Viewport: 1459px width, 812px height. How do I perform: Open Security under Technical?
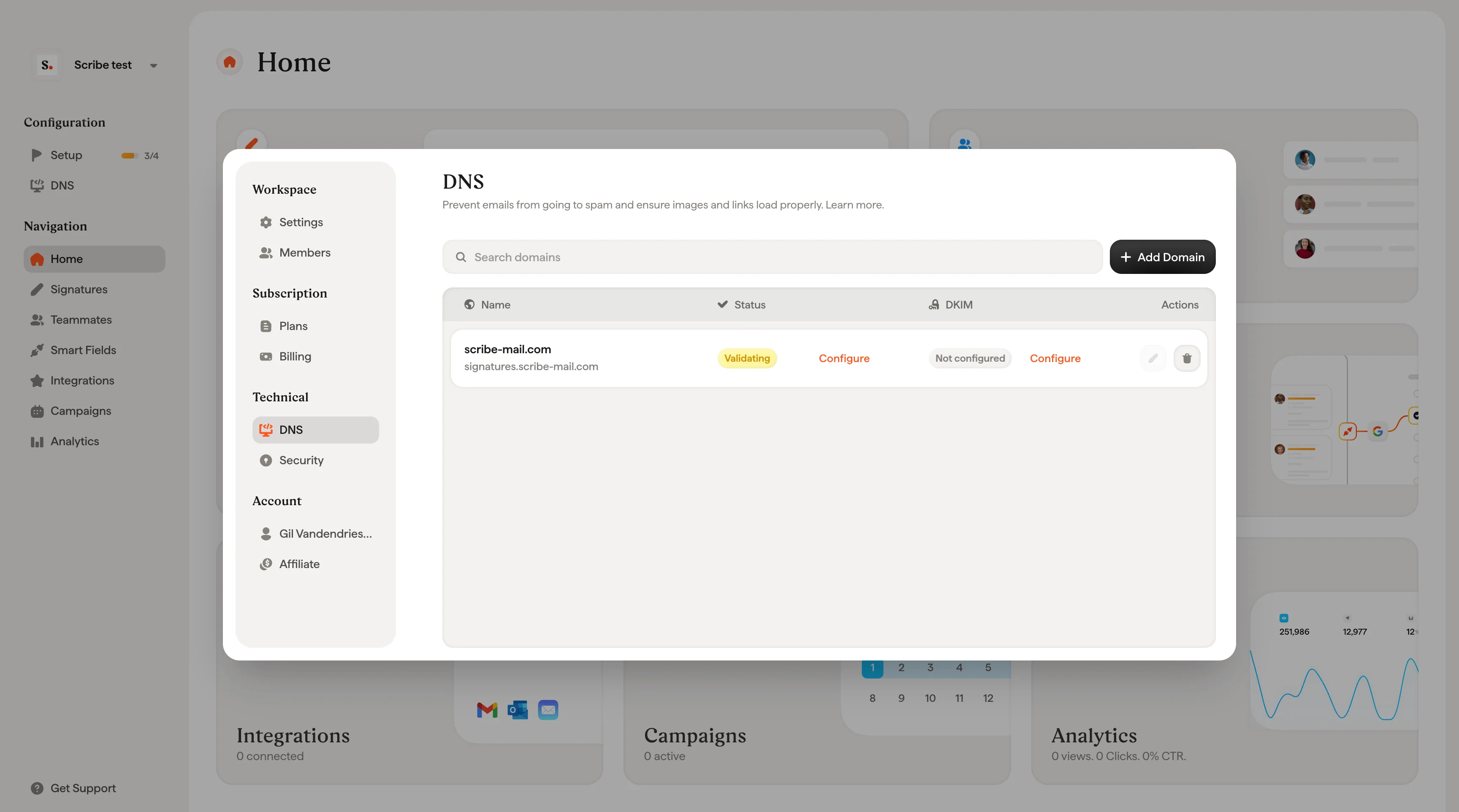(x=315, y=460)
